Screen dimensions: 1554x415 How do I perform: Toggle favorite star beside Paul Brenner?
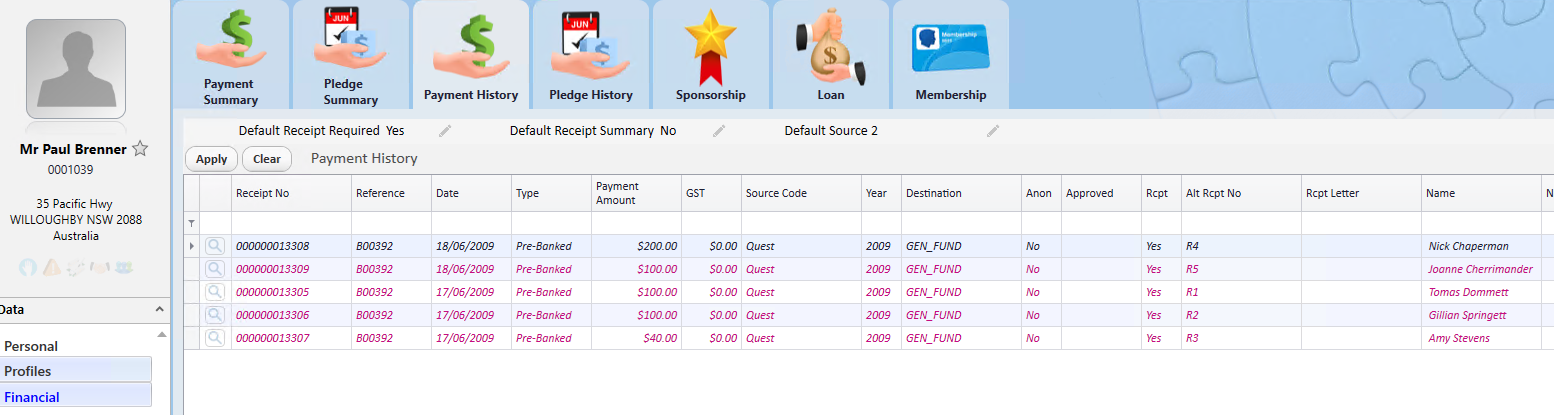pyautogui.click(x=140, y=149)
